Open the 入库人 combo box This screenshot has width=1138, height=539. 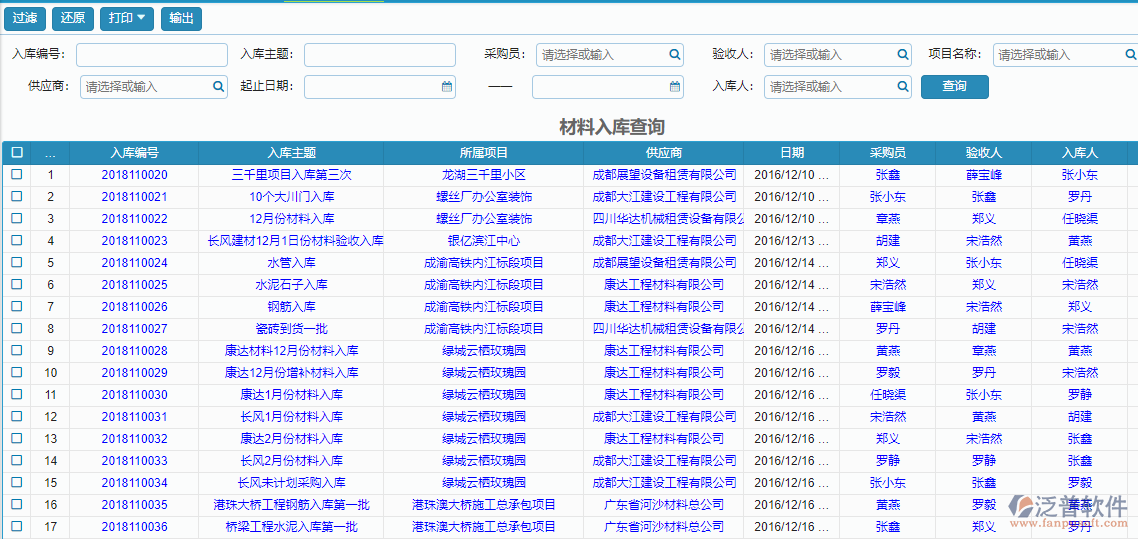(838, 87)
